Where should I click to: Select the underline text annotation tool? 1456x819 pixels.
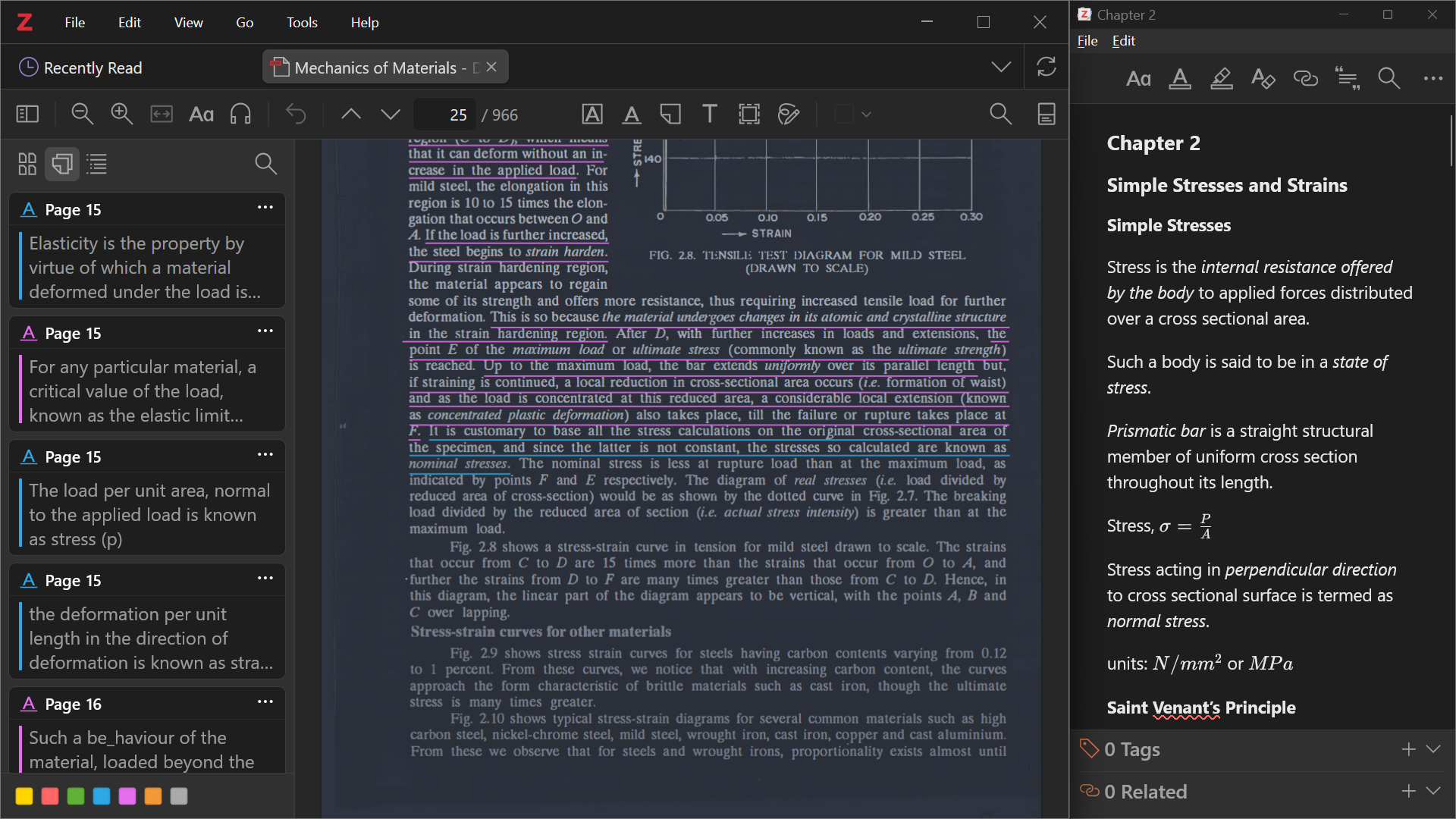point(632,115)
